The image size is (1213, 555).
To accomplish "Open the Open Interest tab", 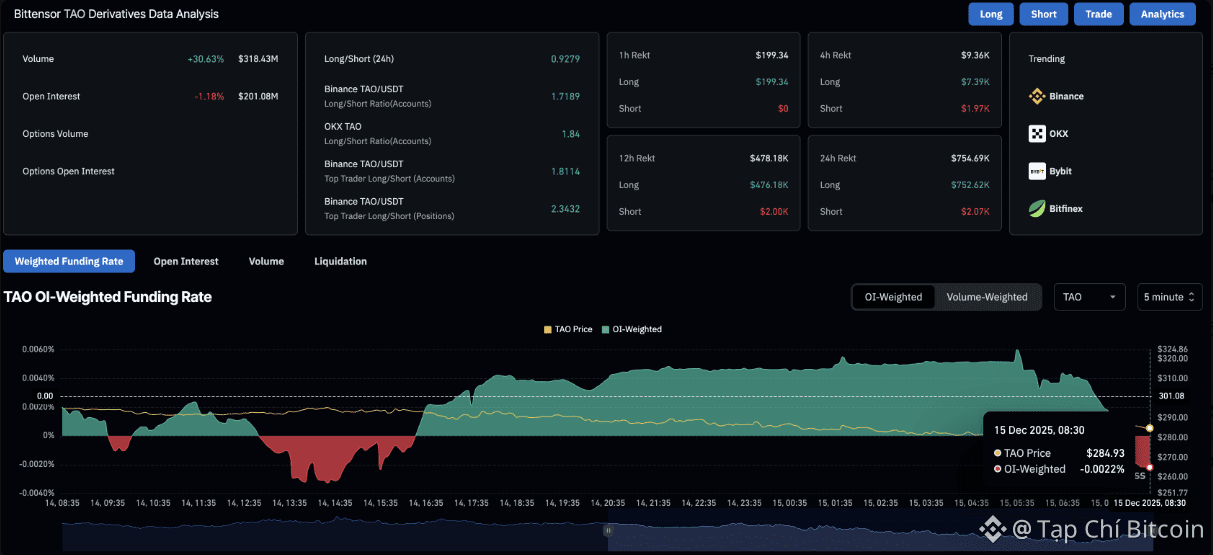I will tap(186, 261).
